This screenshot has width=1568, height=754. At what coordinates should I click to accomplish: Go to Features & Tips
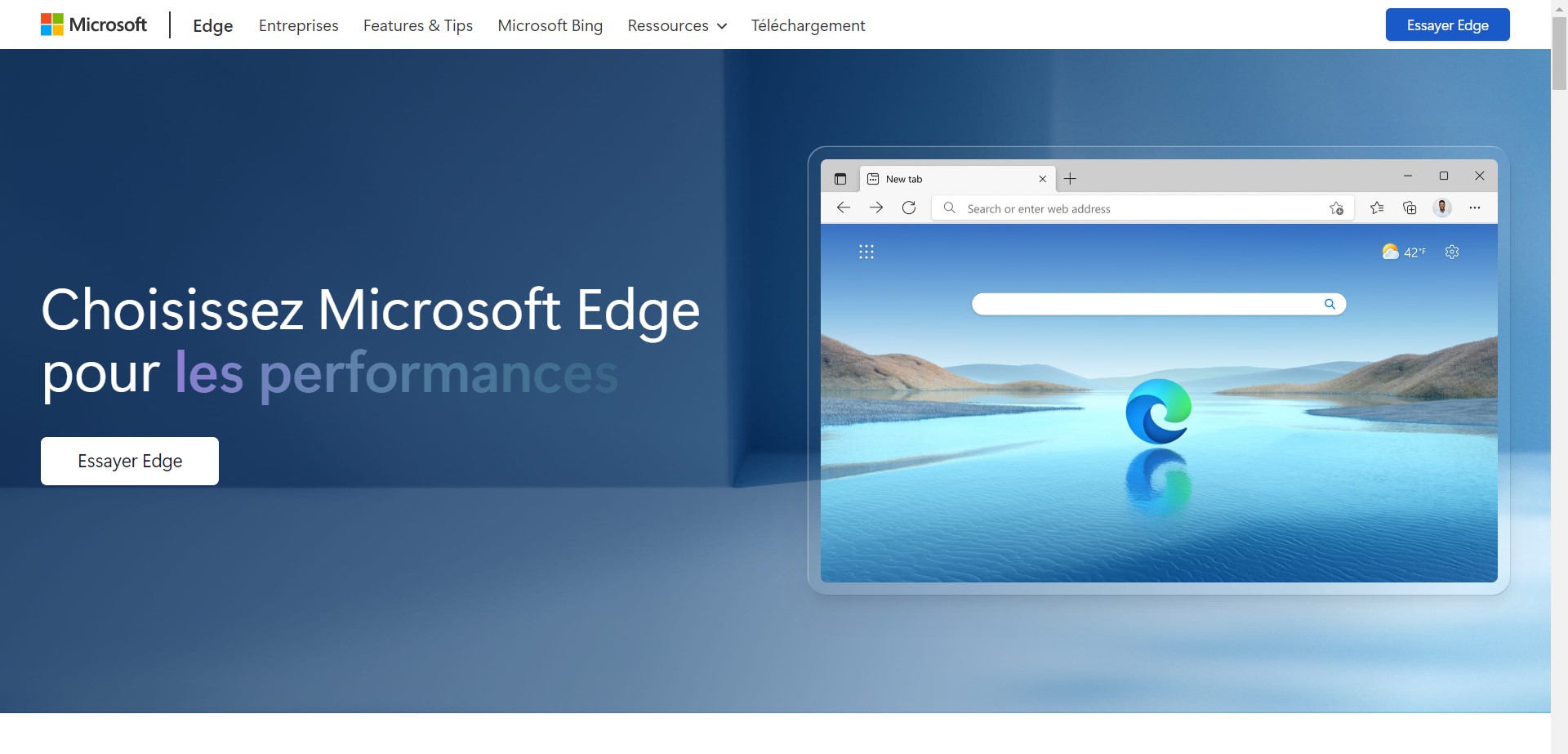(x=418, y=25)
